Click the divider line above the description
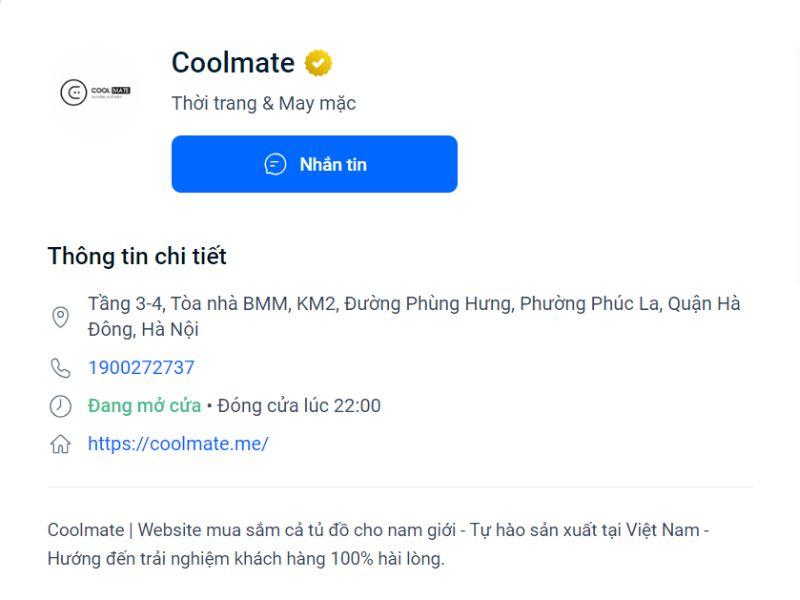Screen dimensions: 800x600 pos(400,487)
